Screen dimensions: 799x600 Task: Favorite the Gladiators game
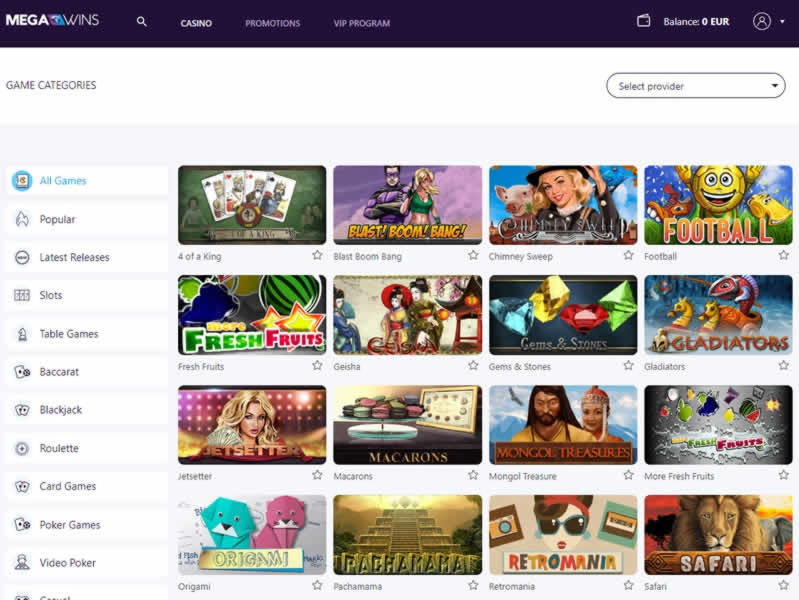(784, 365)
